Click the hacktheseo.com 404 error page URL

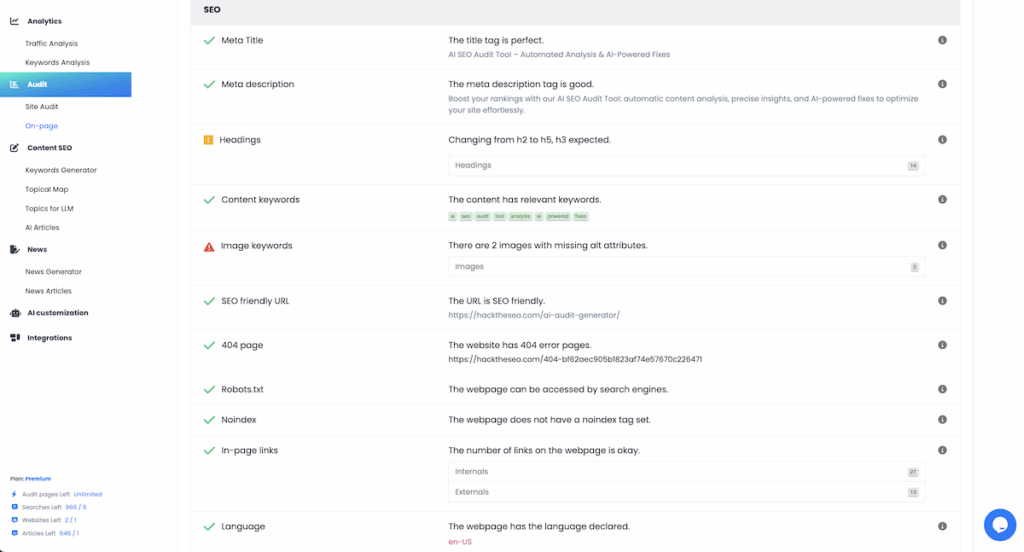coord(575,359)
